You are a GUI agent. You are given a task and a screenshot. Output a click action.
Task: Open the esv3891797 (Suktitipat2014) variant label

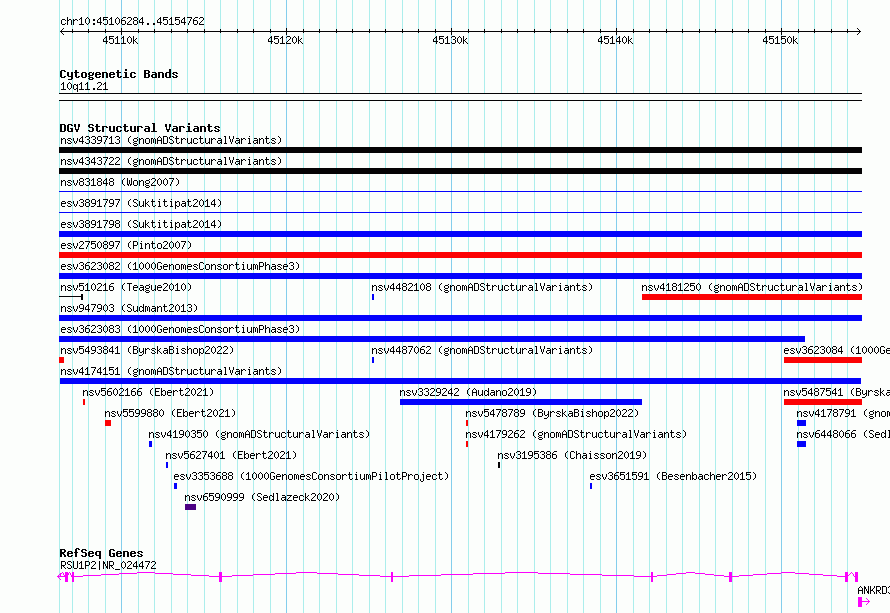[x=141, y=203]
